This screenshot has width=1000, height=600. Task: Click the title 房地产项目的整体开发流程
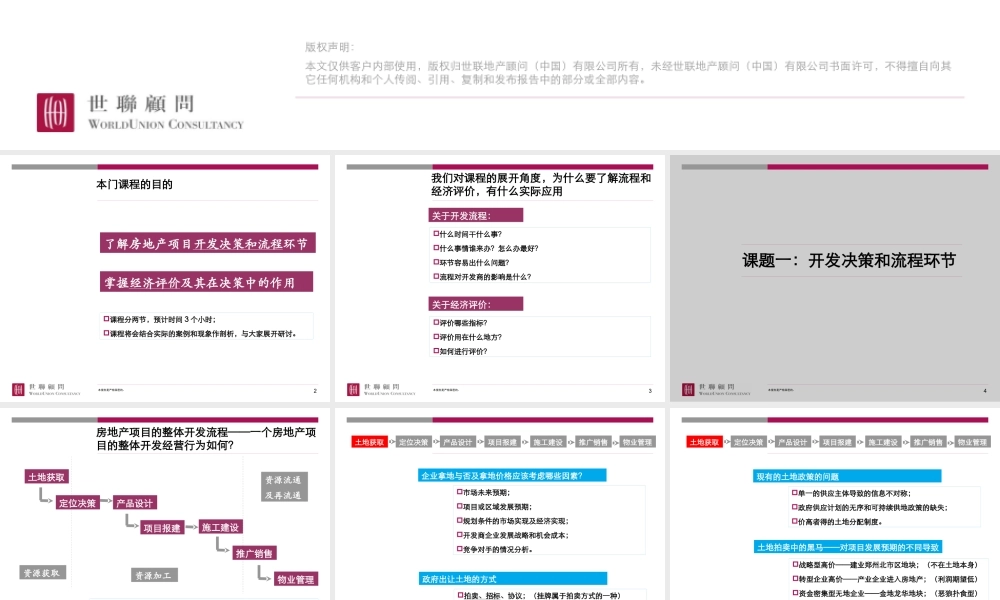206,439
